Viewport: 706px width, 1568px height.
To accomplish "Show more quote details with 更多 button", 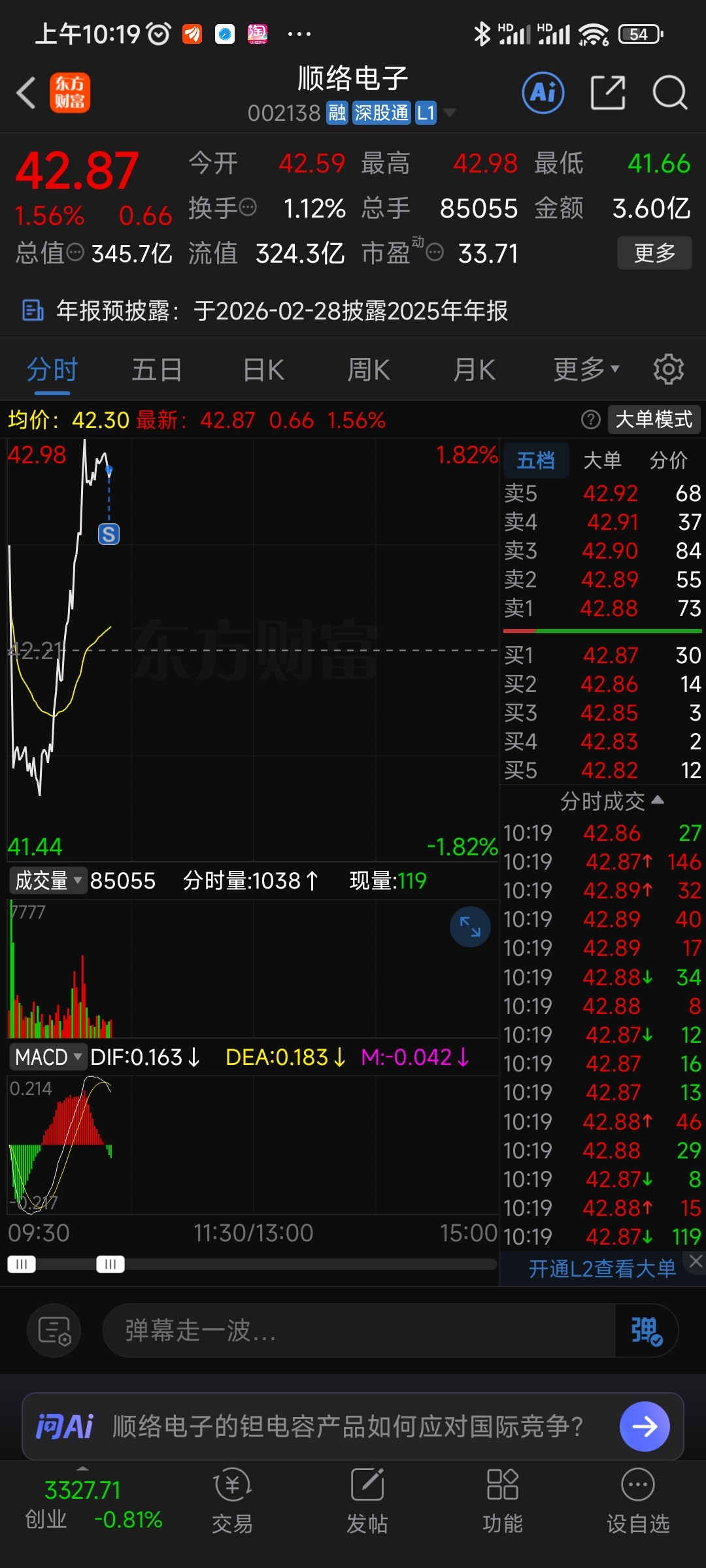I will click(654, 253).
